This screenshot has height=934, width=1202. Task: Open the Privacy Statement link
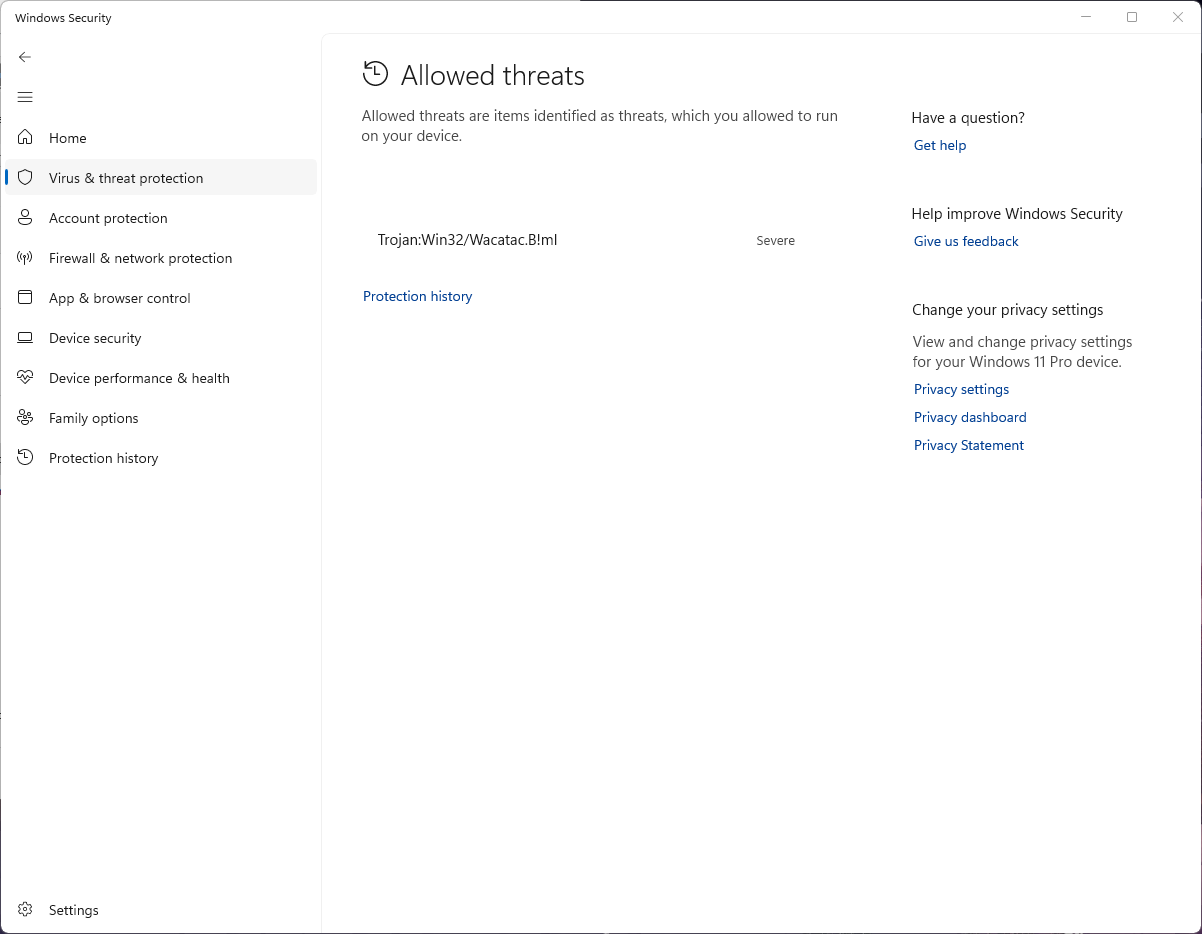(969, 445)
